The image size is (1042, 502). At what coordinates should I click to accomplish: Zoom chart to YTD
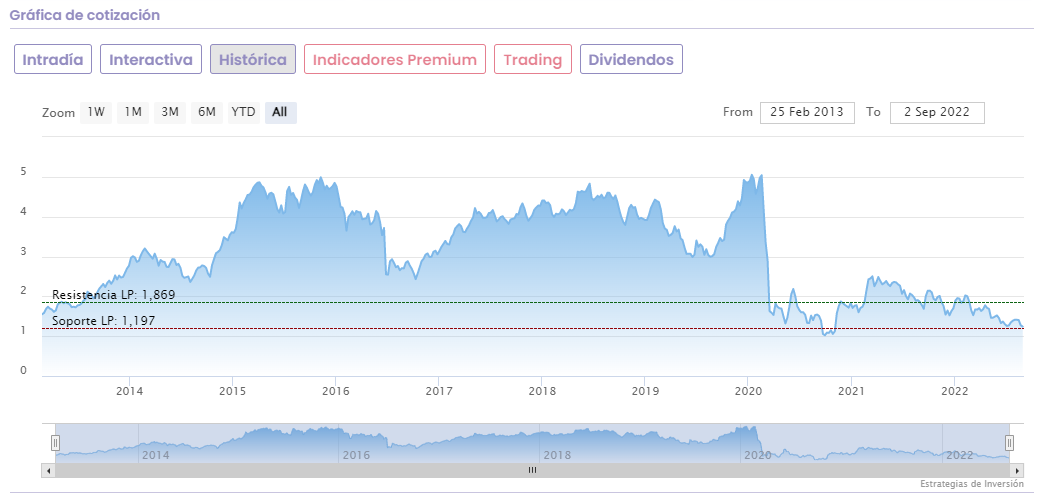(x=243, y=112)
